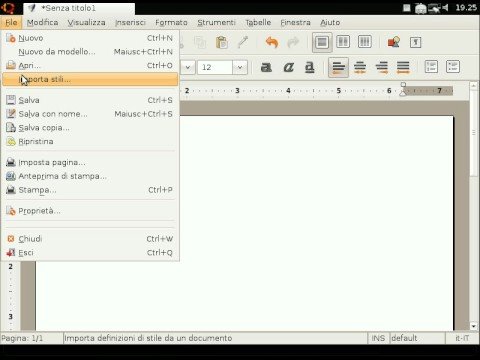Click the format paintbrush icon
The width and height of the screenshot is (480, 360).
click(243, 42)
